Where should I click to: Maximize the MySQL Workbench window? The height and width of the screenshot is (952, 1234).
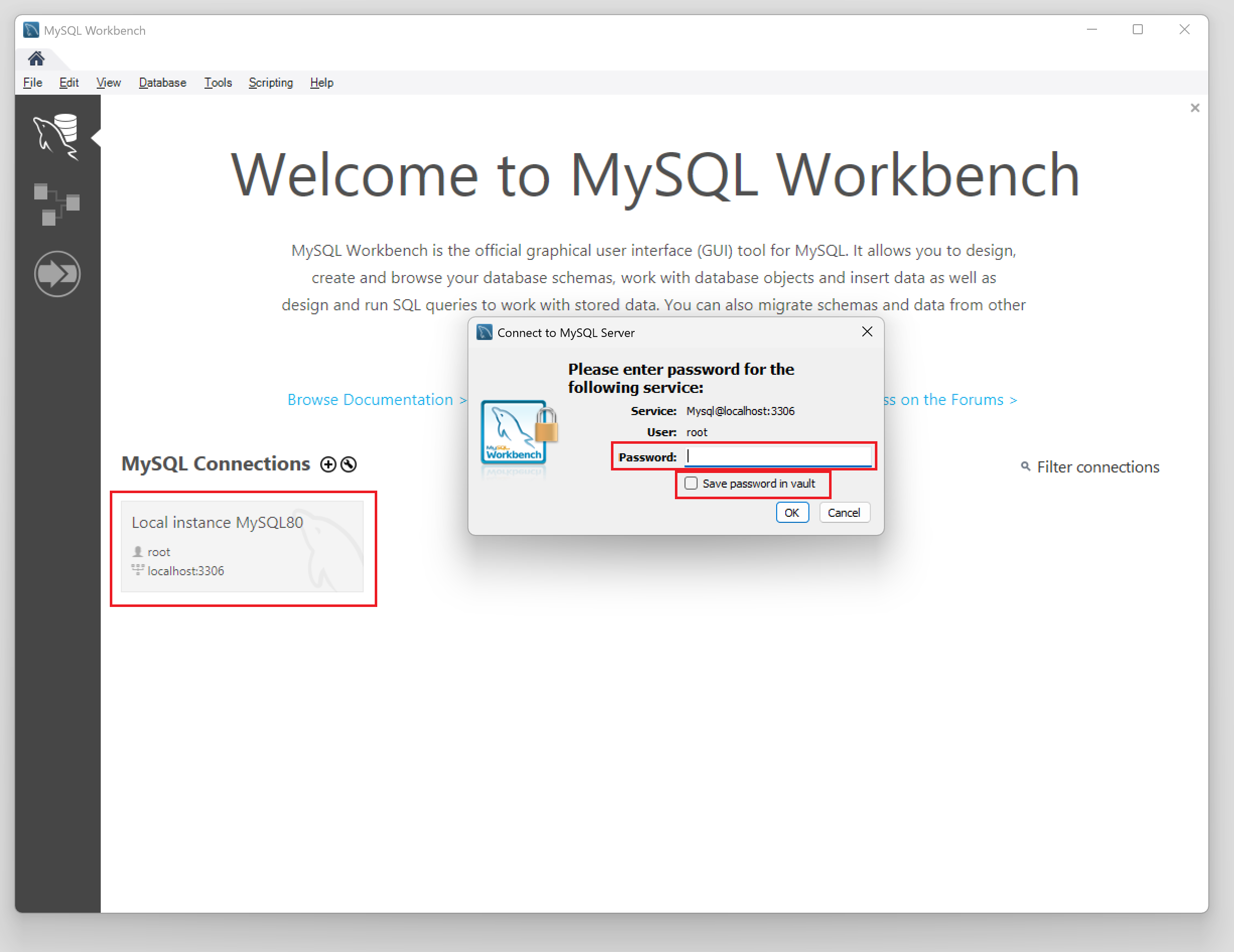(x=1138, y=29)
